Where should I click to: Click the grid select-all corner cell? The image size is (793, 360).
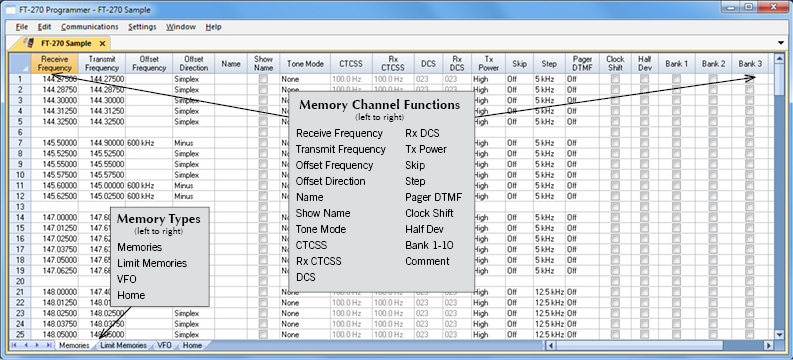point(20,63)
